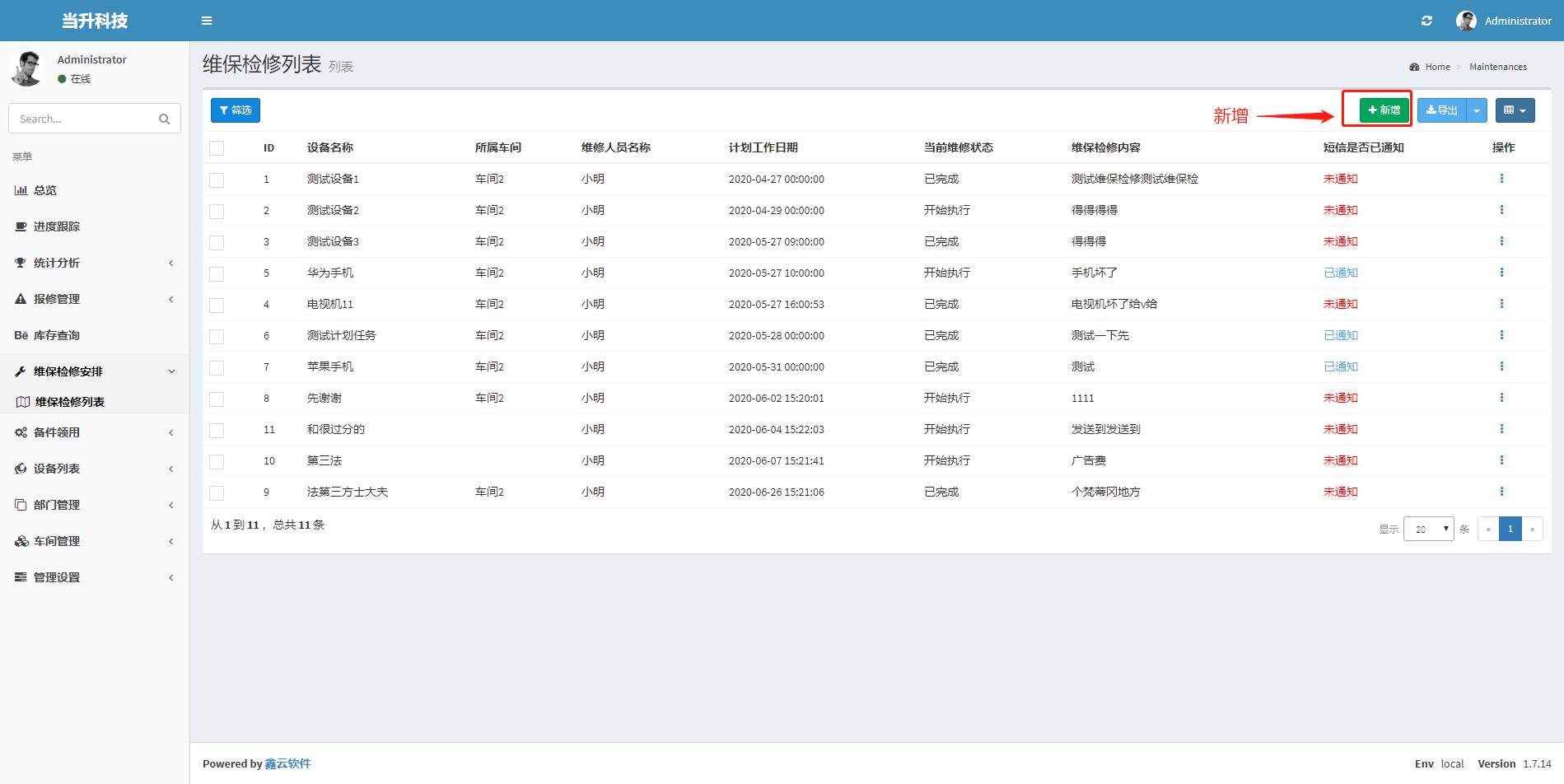Viewport: 1564px width, 784px height.
Task: Select the checkbox for 电视机11 row
Action: pyautogui.click(x=217, y=306)
